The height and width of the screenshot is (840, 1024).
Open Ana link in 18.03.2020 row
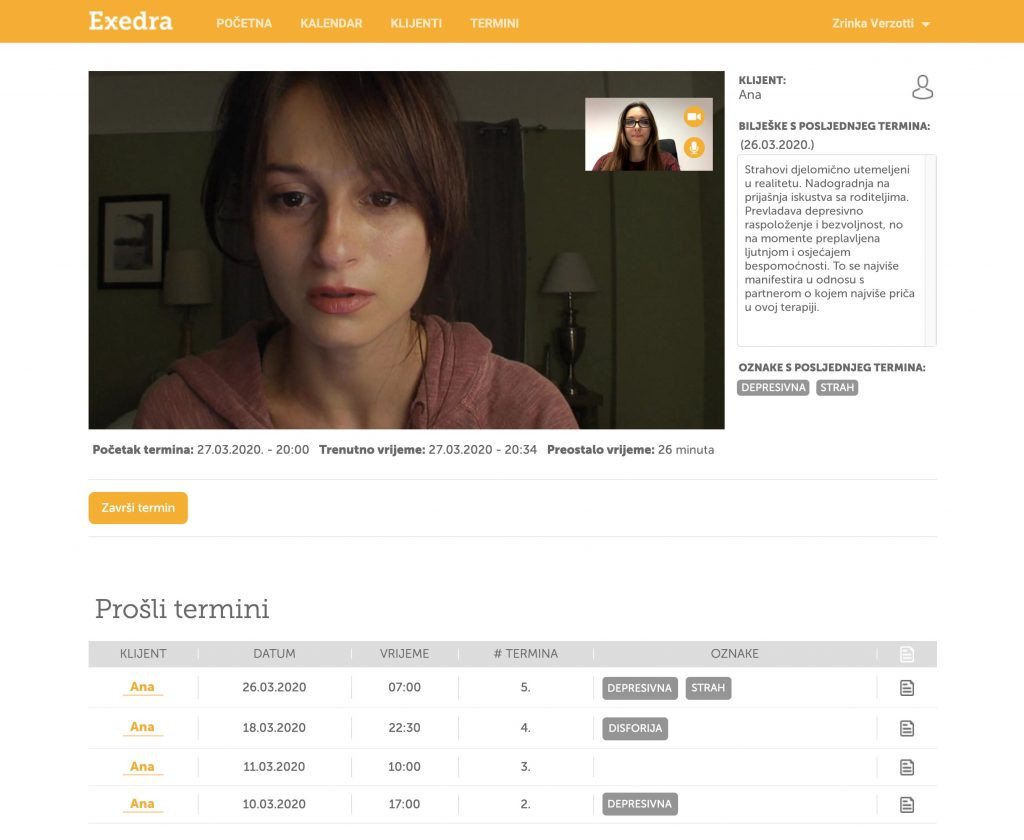point(142,727)
